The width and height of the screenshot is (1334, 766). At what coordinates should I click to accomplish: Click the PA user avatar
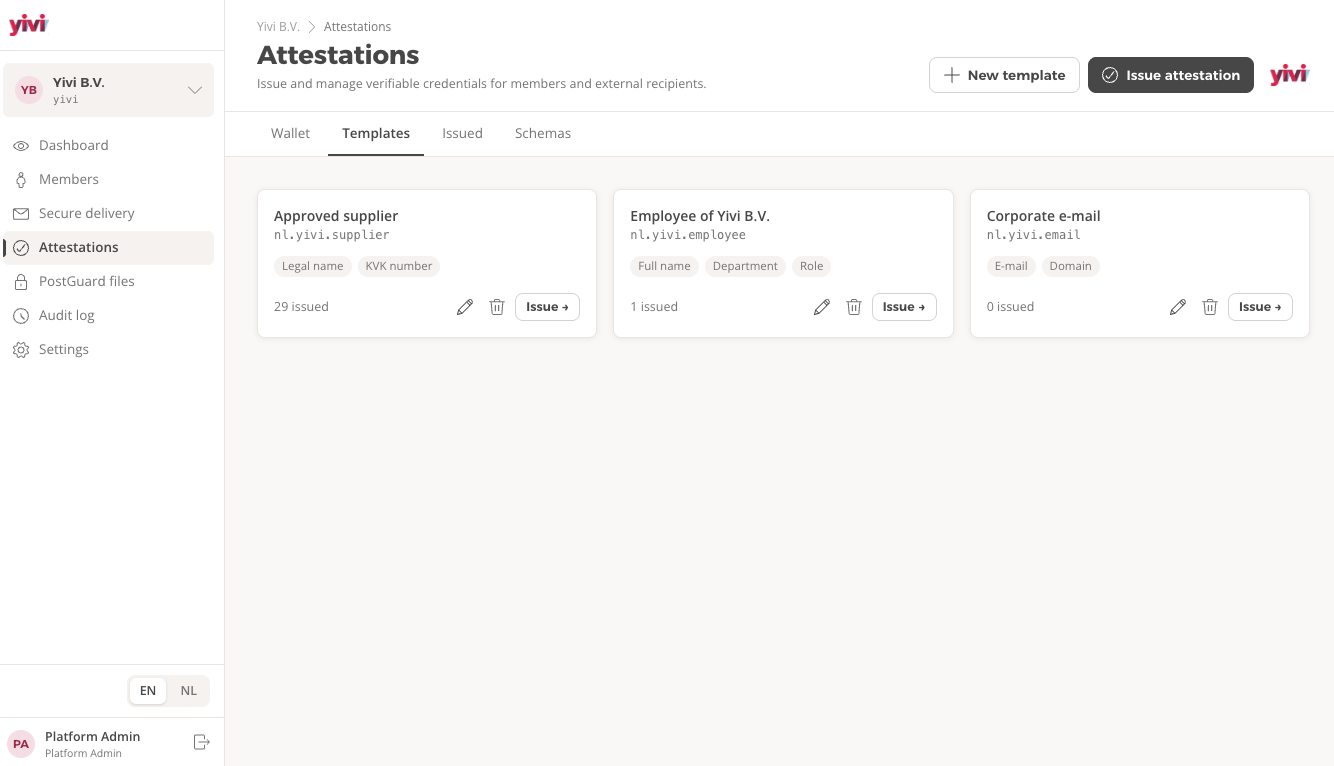21,744
